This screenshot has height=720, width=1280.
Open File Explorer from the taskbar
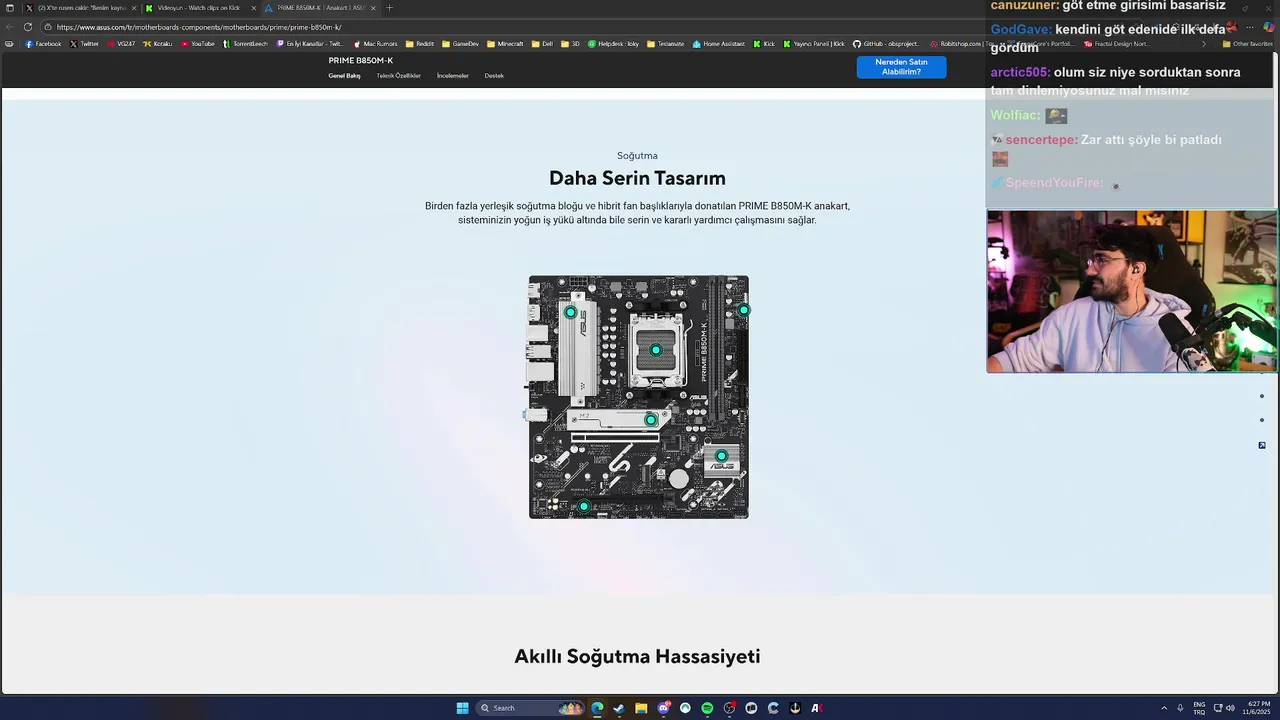coord(641,708)
